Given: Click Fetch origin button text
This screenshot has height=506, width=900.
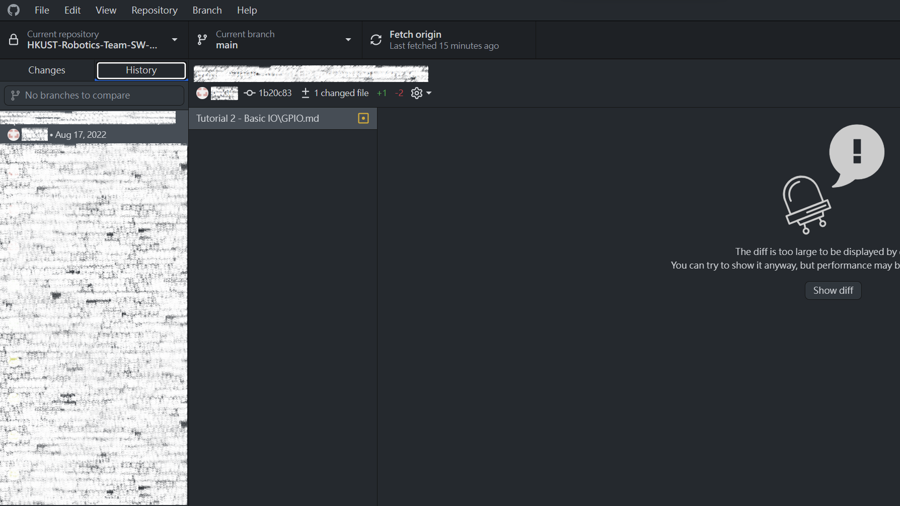Looking at the screenshot, I should [x=415, y=35].
